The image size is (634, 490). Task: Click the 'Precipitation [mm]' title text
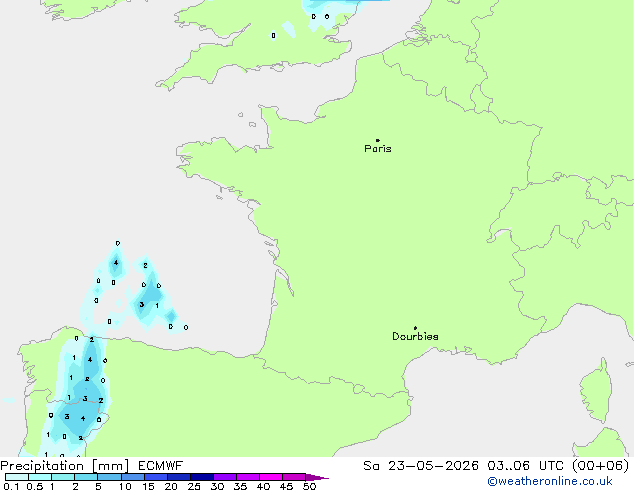click(x=65, y=466)
